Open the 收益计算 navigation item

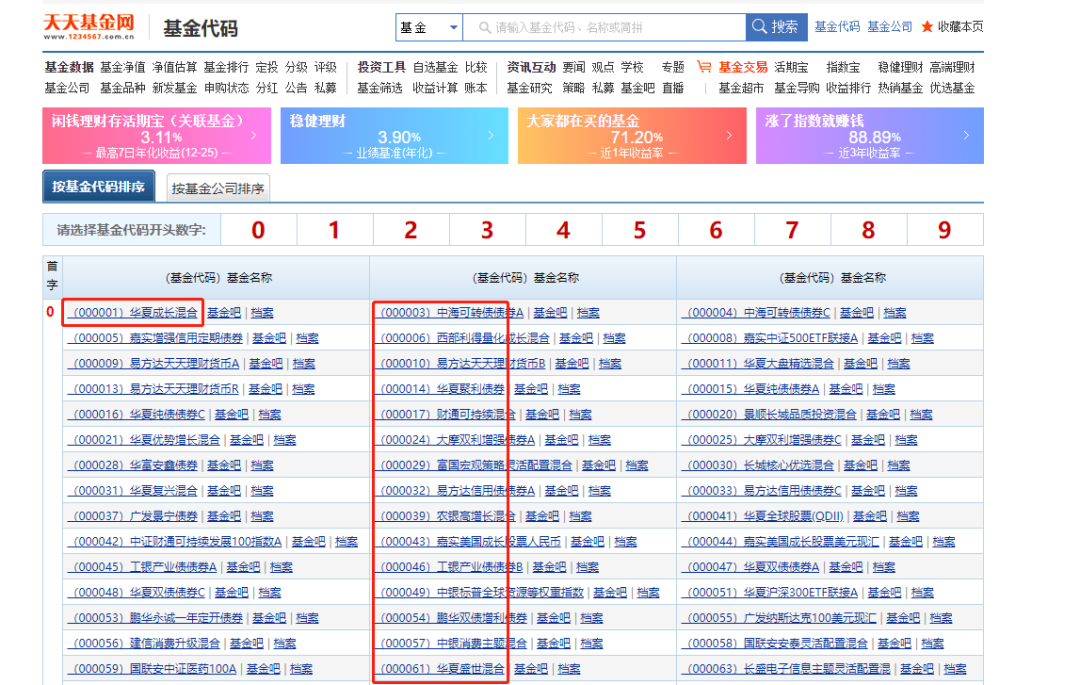[x=435, y=88]
